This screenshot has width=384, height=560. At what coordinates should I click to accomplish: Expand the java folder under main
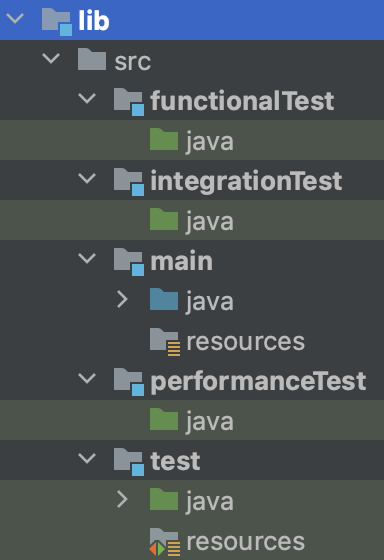(122, 299)
